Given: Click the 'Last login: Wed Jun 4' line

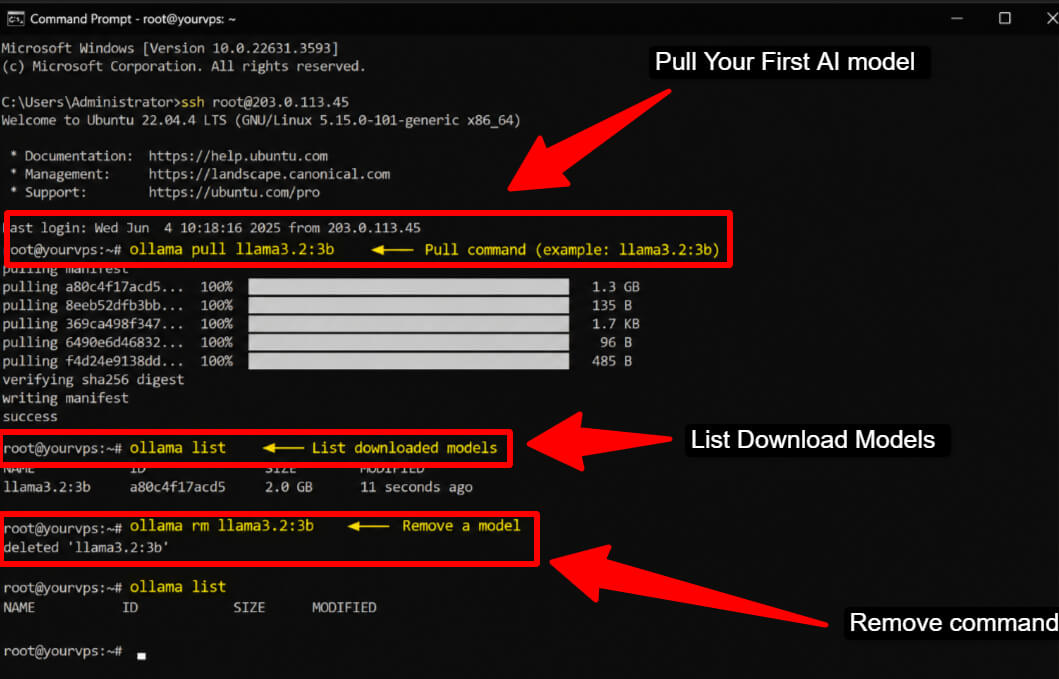Looking at the screenshot, I should 215,228.
